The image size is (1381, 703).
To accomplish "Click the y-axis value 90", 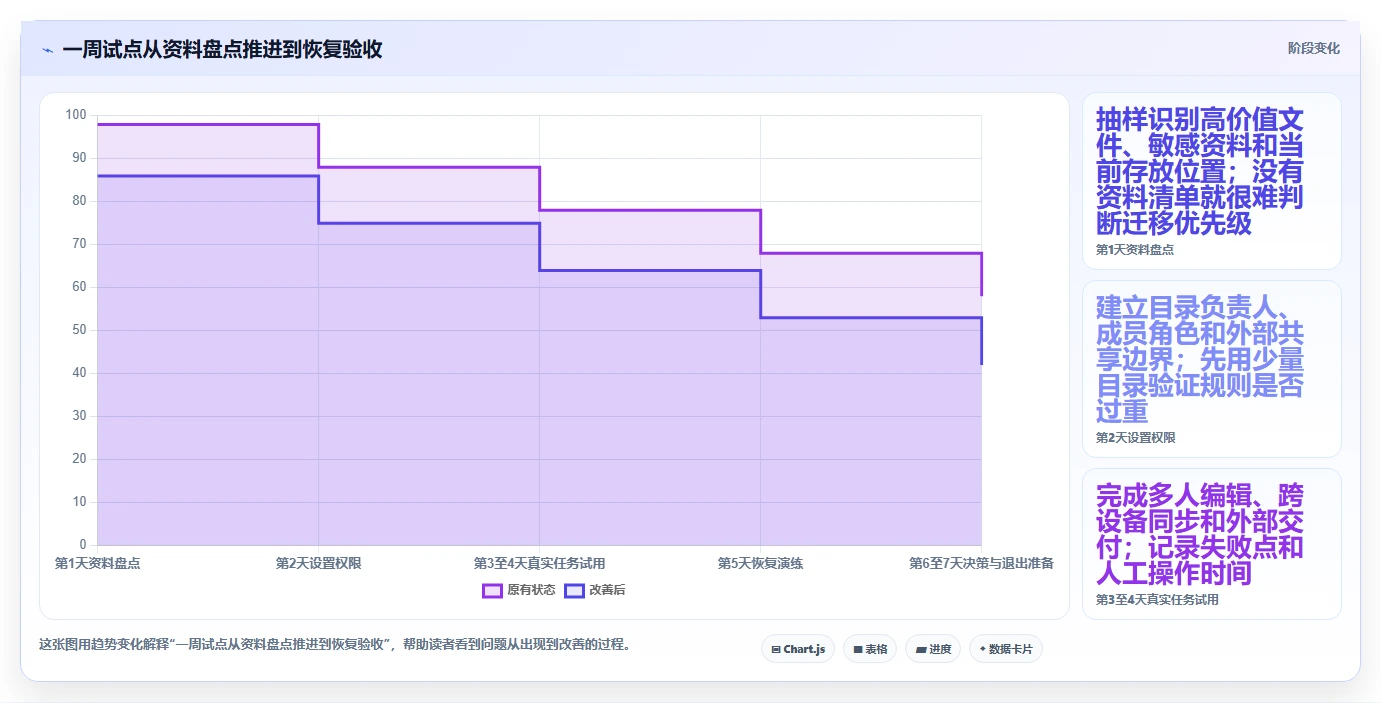I will pos(80,158).
